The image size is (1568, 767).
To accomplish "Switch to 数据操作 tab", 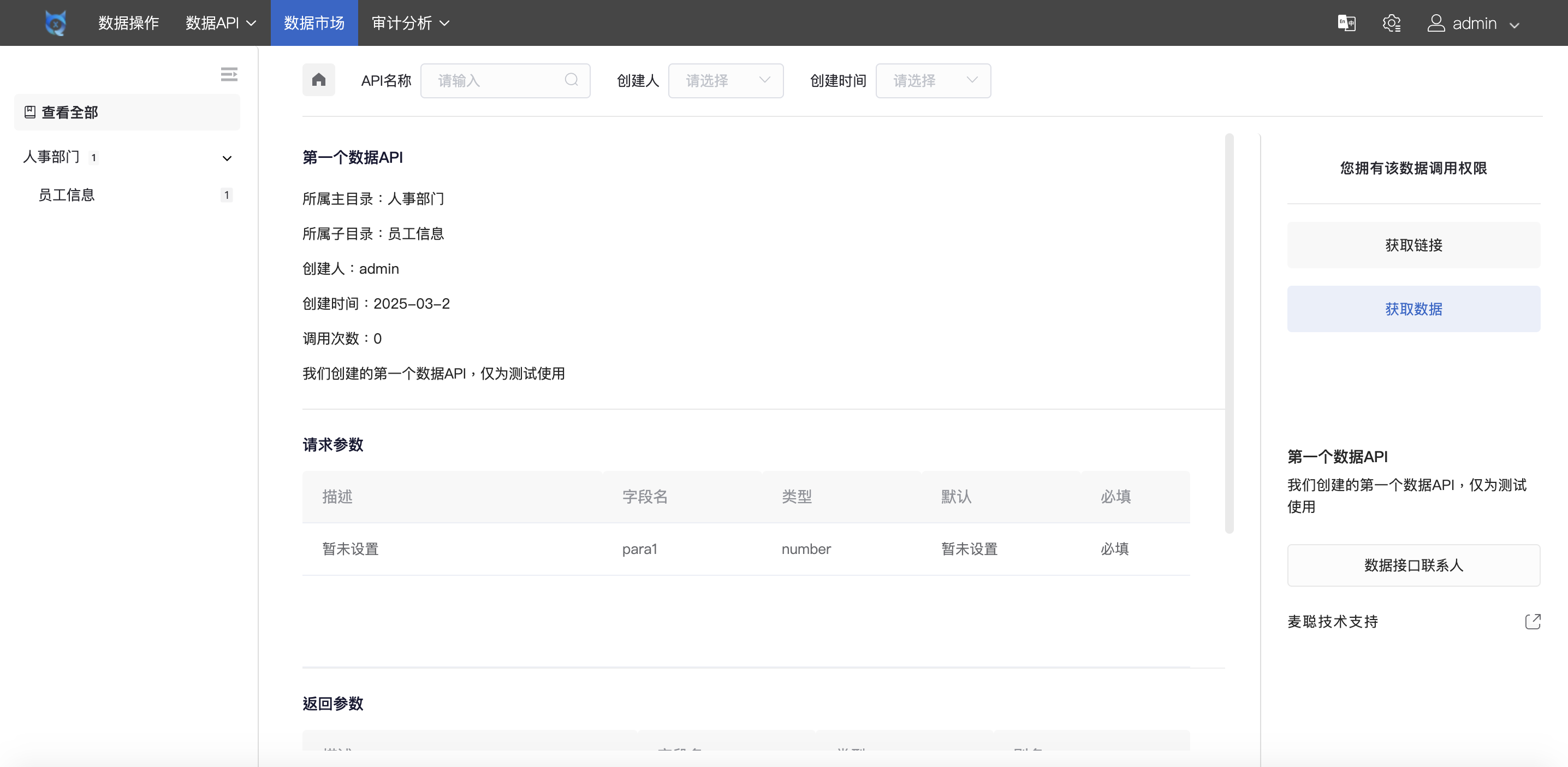I will 128,22.
